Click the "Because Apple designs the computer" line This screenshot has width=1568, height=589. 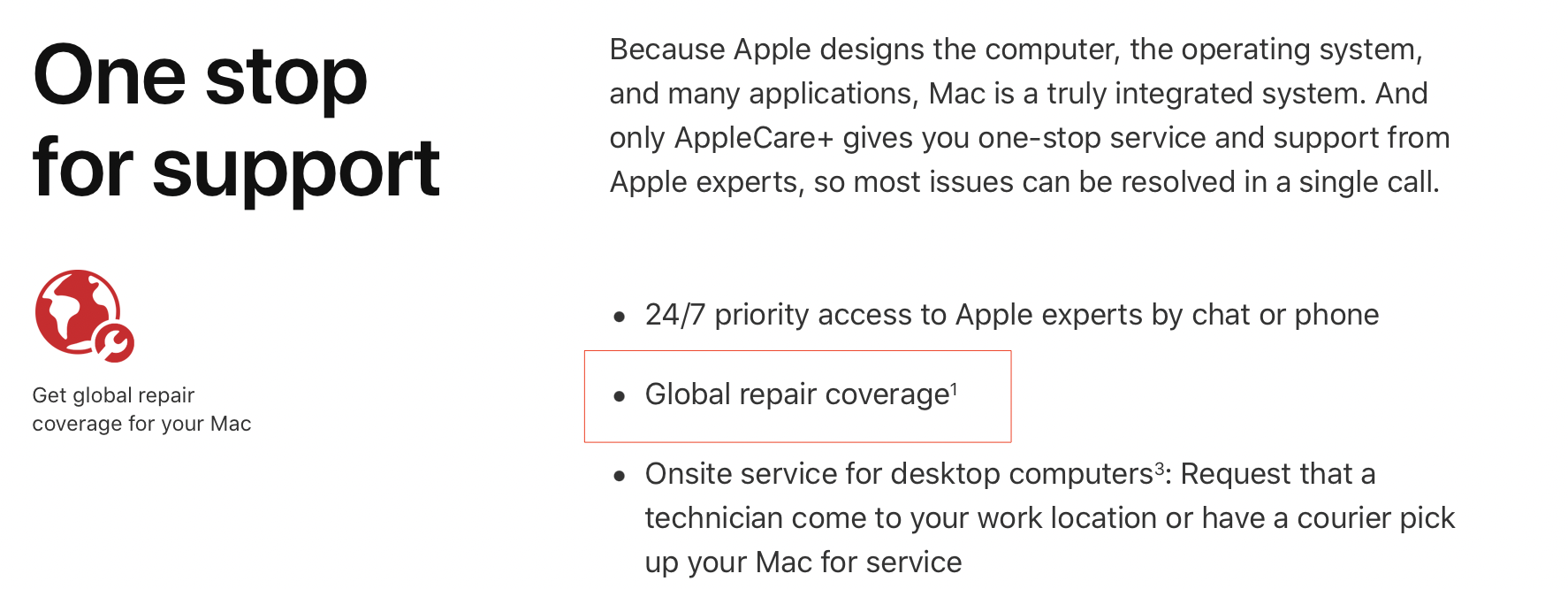[x=1016, y=50]
